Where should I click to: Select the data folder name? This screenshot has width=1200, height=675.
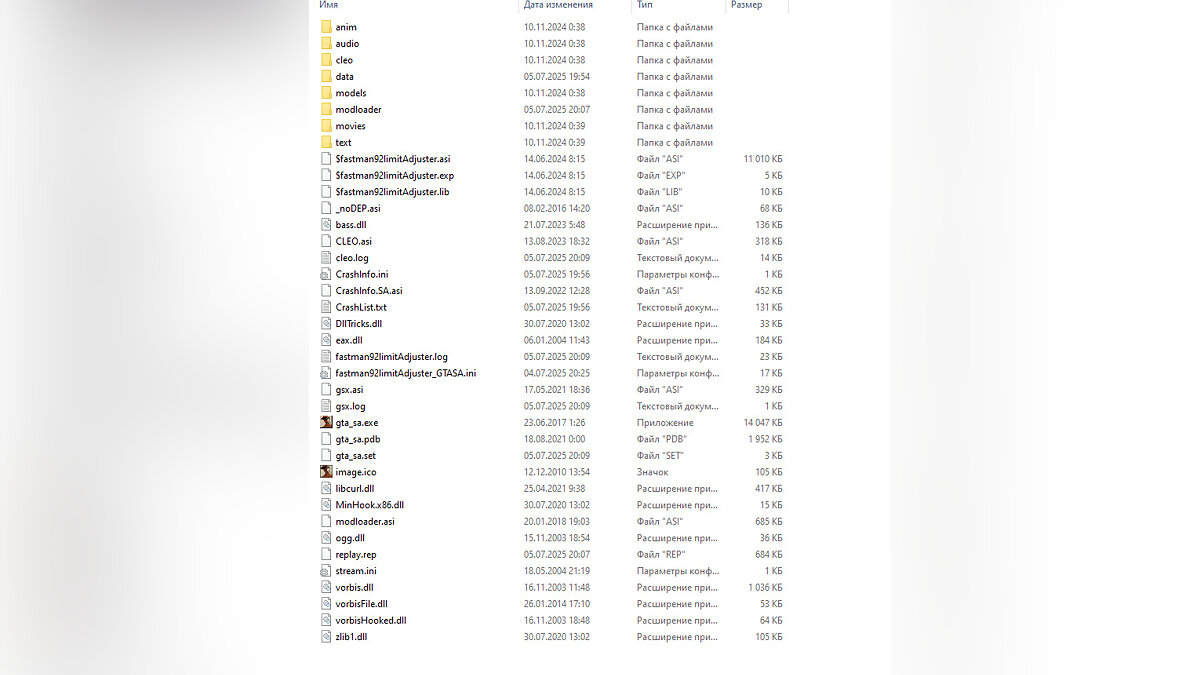pyautogui.click(x=344, y=76)
